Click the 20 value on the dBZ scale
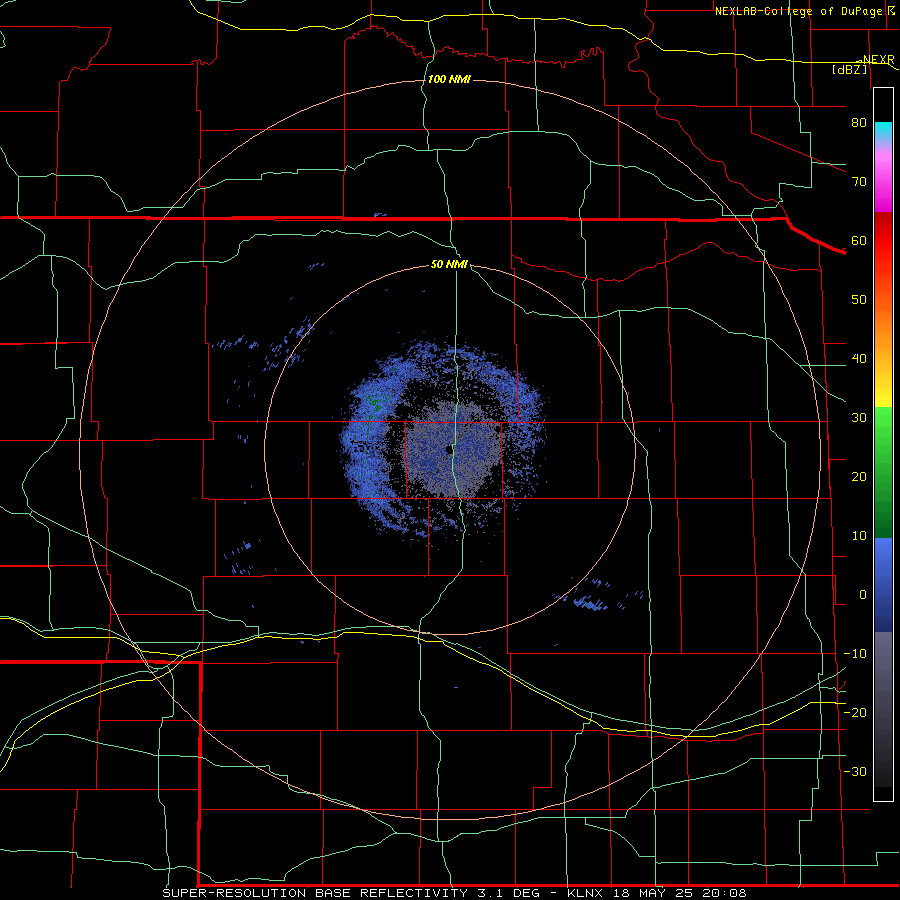Screen dimensions: 900x900 (859, 477)
